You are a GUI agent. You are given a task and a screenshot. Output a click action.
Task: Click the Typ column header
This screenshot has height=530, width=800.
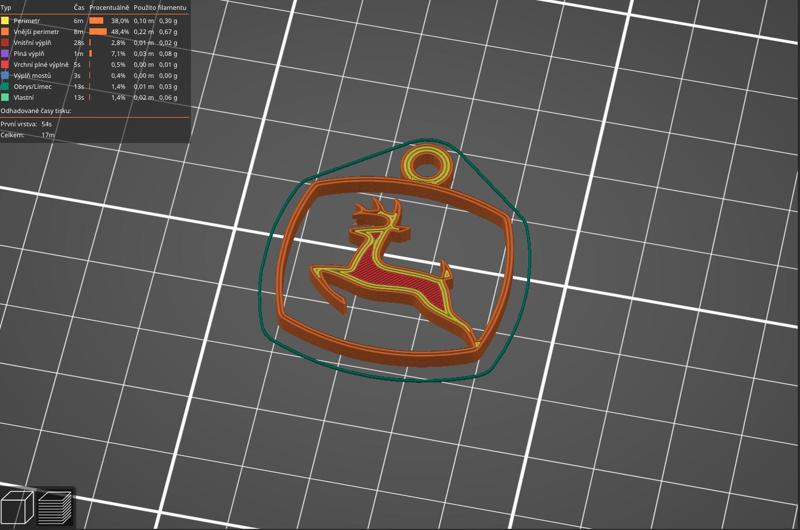(x=6, y=8)
